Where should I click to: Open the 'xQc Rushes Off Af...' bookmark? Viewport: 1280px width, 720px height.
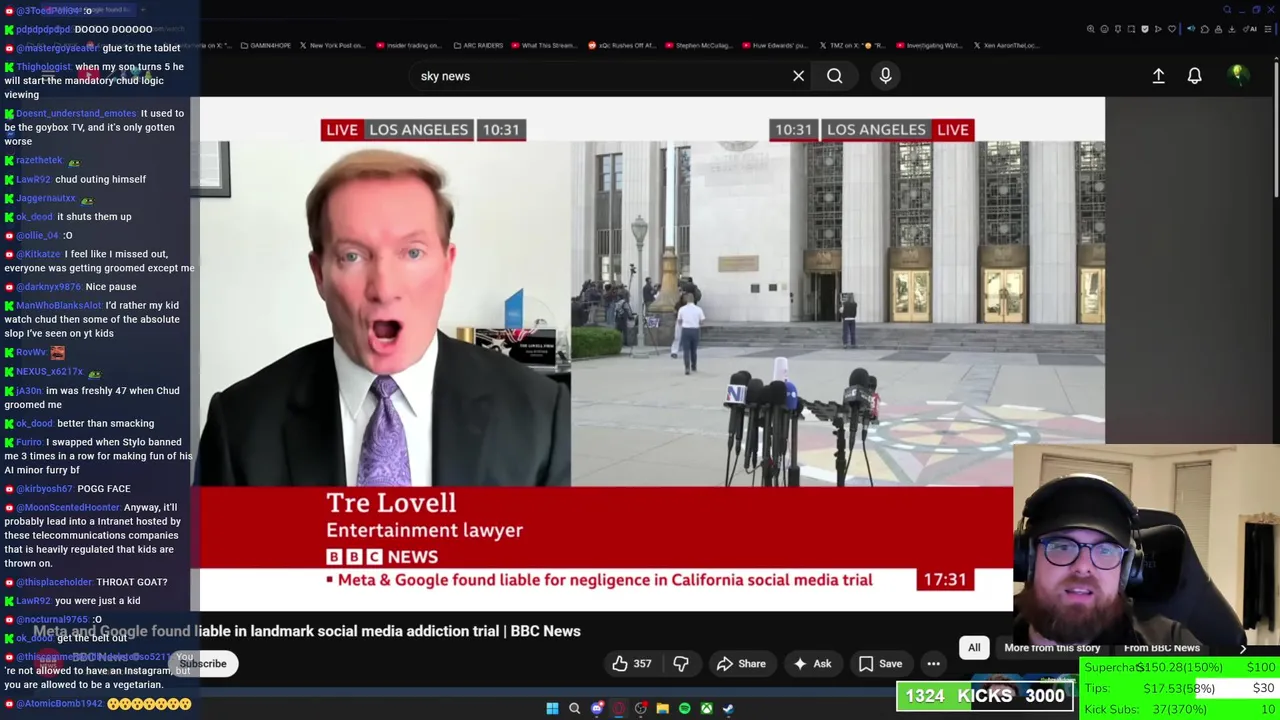point(622,45)
